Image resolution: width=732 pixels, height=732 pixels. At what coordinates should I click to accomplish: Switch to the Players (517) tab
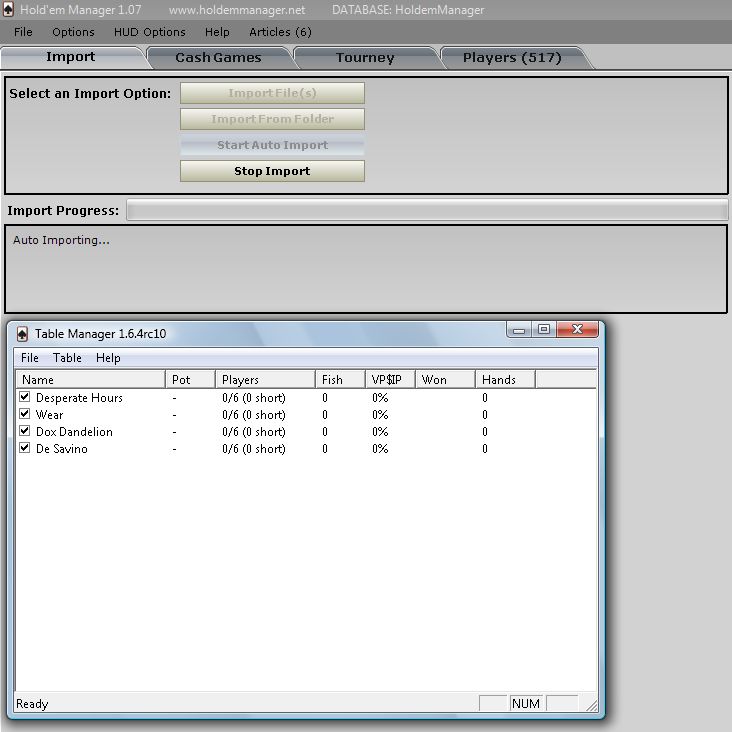(x=512, y=57)
